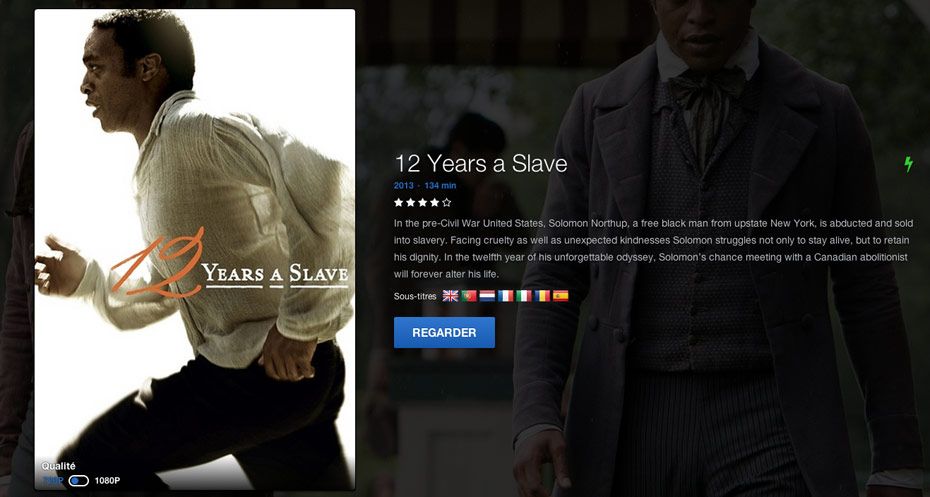Pick Spanish subtitles flag icon
The image size is (930, 497).
coord(560,296)
